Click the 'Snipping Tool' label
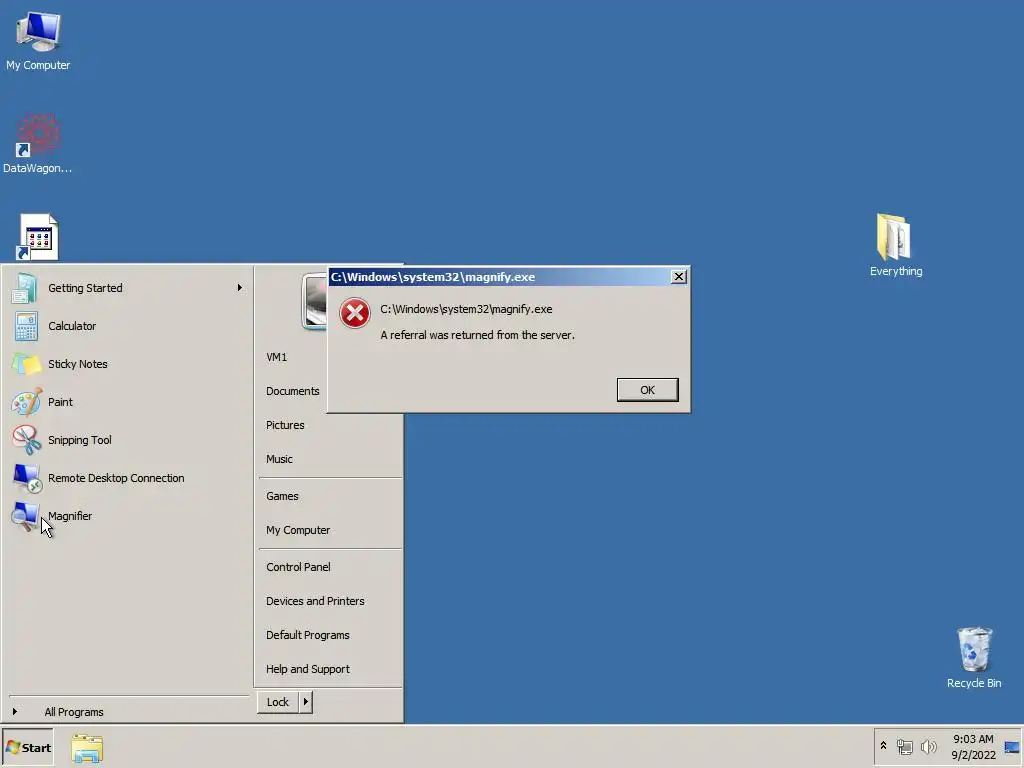 [80, 440]
